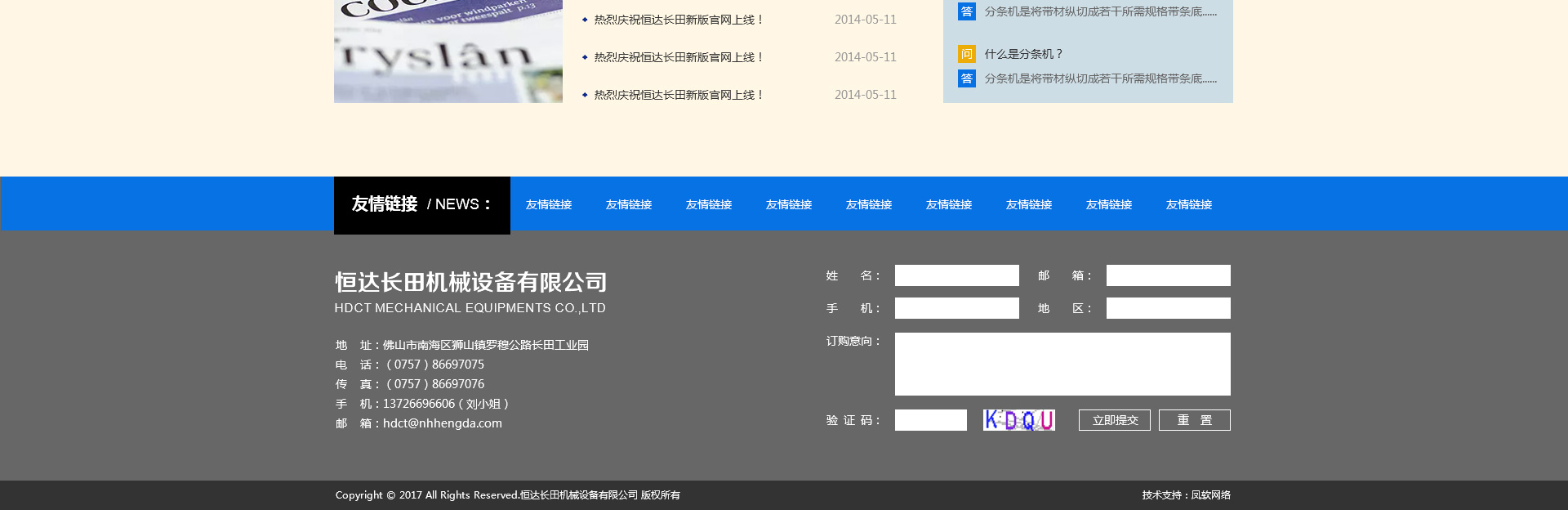Visit the 技术支持：凤软网络 footer link
1568x510 pixels.
tap(1186, 495)
